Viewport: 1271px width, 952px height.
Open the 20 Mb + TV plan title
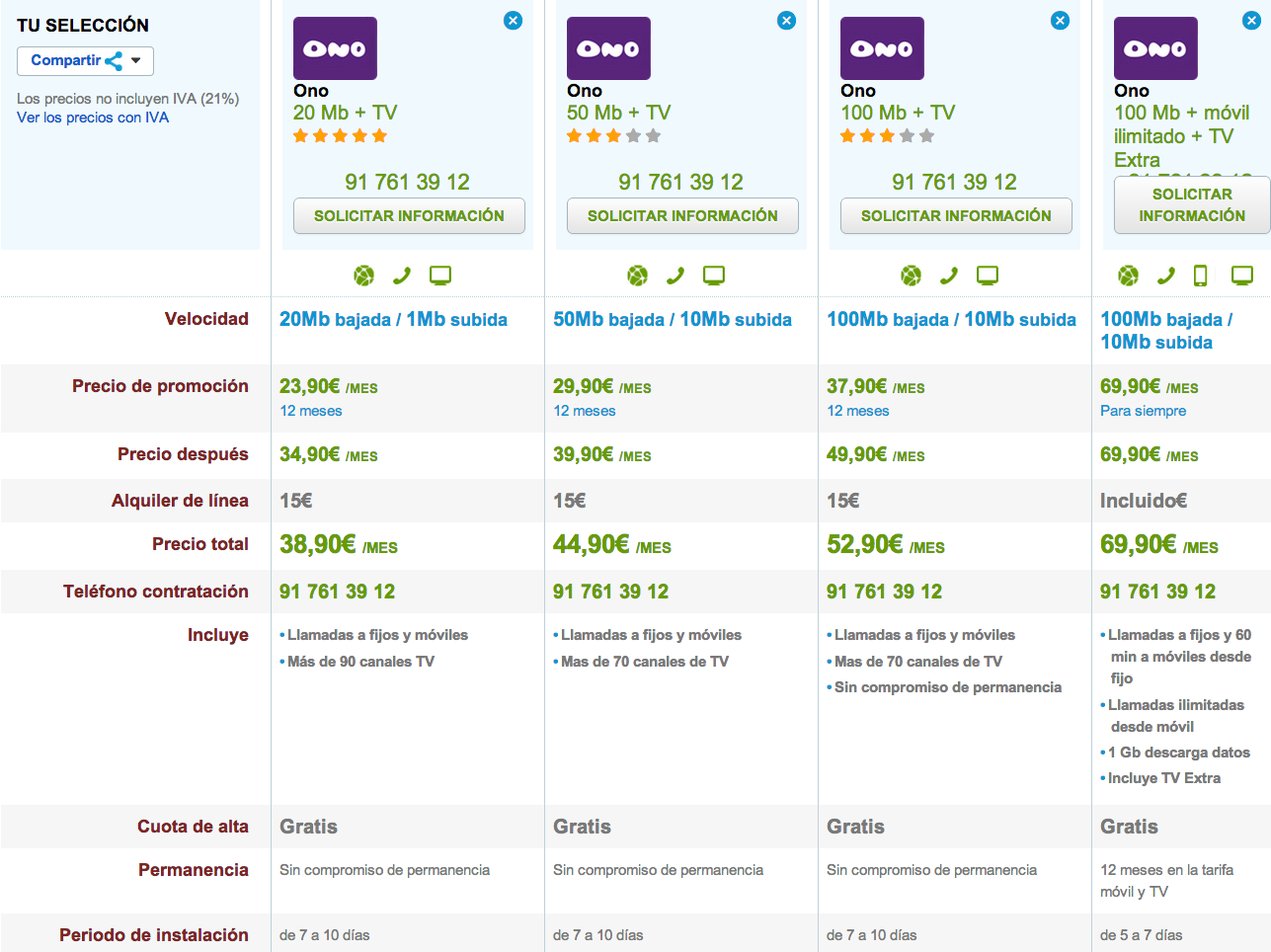pyautogui.click(x=345, y=113)
